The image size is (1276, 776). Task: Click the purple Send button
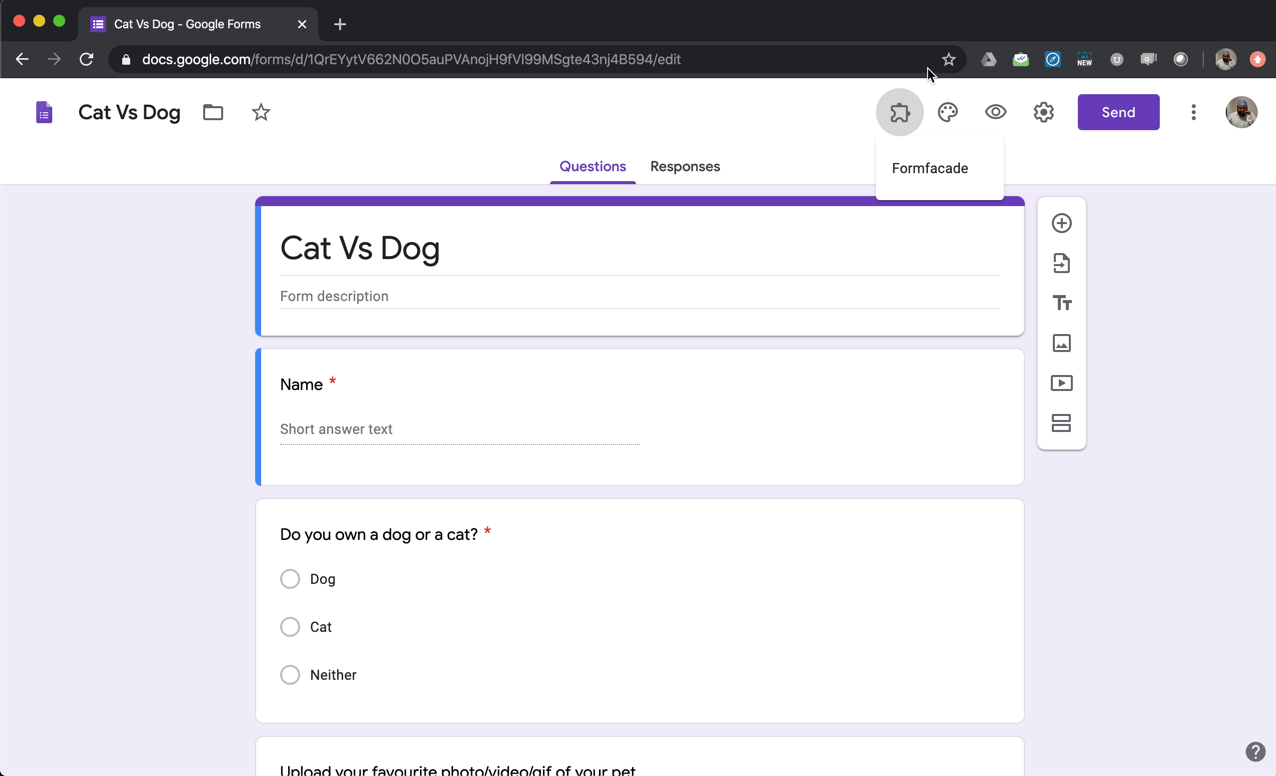(1118, 112)
